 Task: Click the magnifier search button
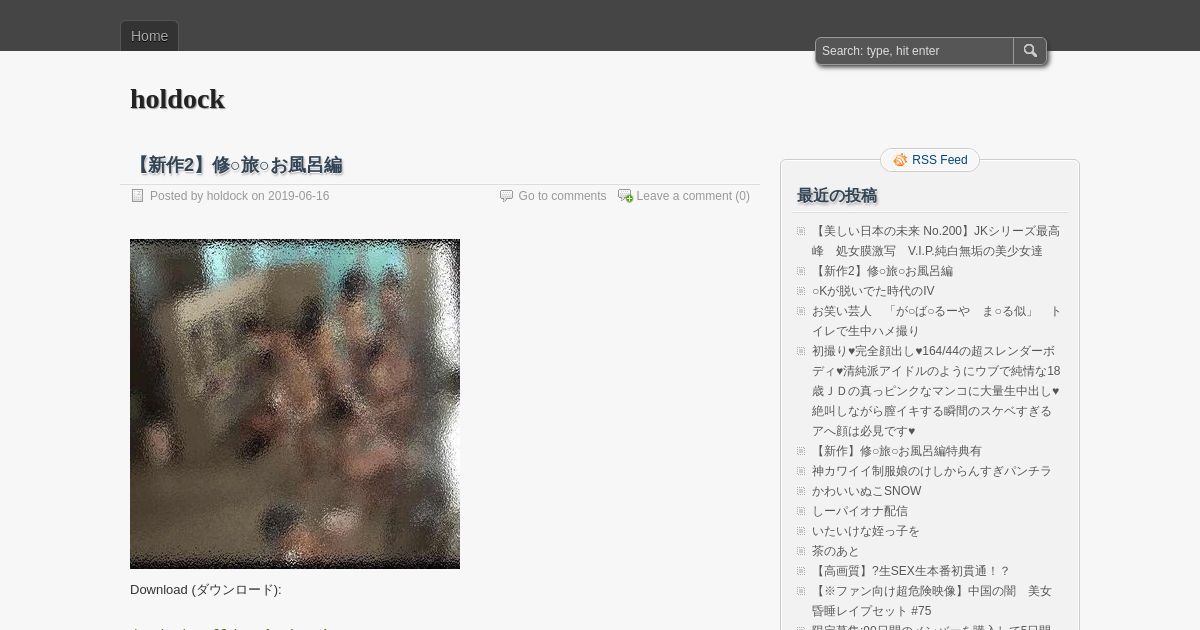(x=1030, y=51)
